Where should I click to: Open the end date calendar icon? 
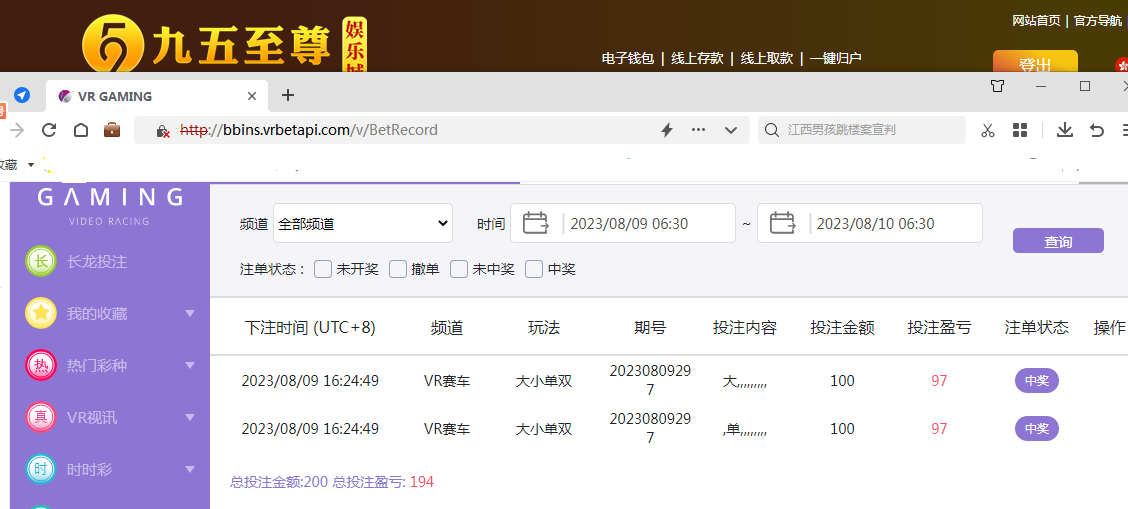[782, 223]
